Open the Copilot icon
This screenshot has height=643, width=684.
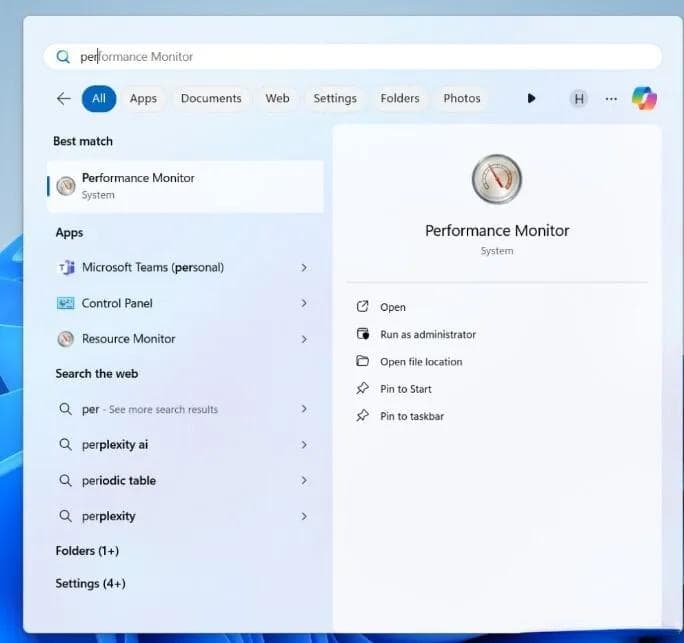644,99
